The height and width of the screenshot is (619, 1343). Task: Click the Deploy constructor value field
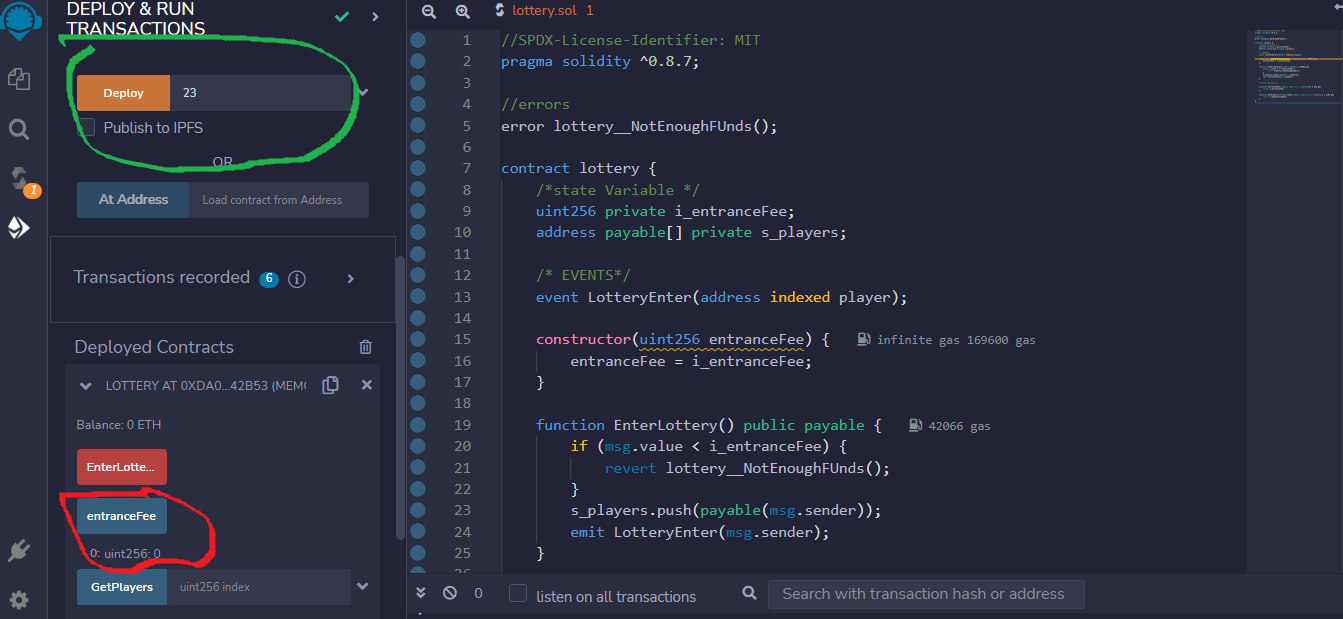coord(261,93)
